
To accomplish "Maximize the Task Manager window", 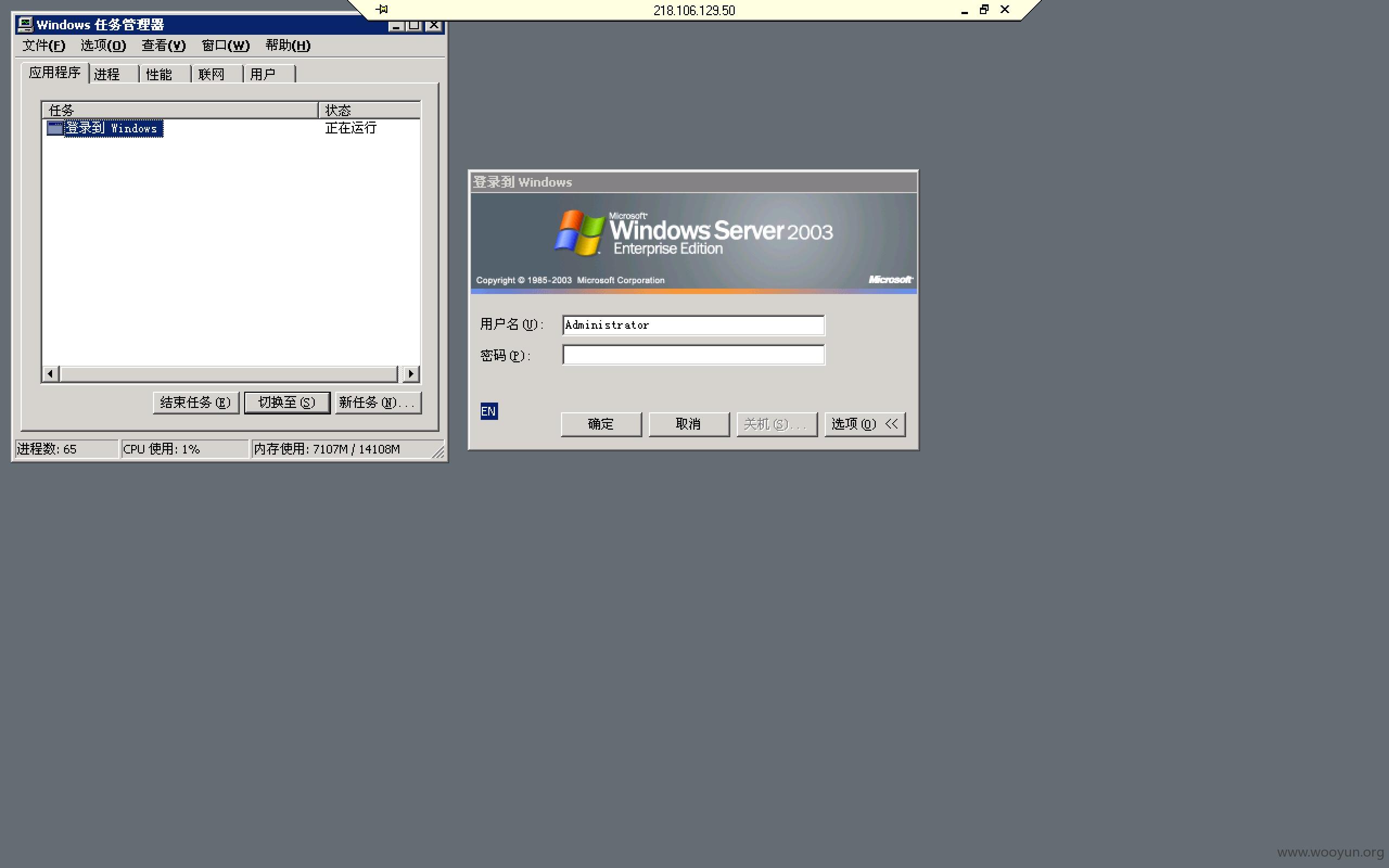I will (x=414, y=26).
